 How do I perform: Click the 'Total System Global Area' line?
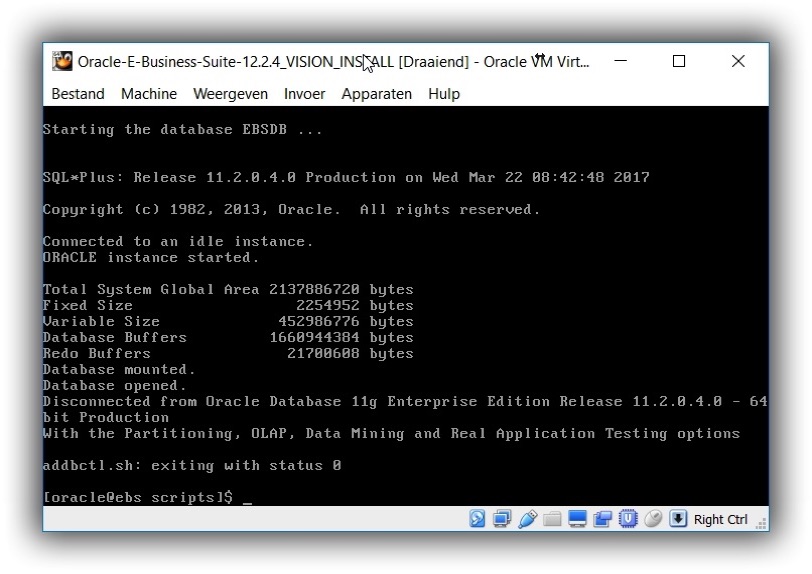click(x=228, y=290)
